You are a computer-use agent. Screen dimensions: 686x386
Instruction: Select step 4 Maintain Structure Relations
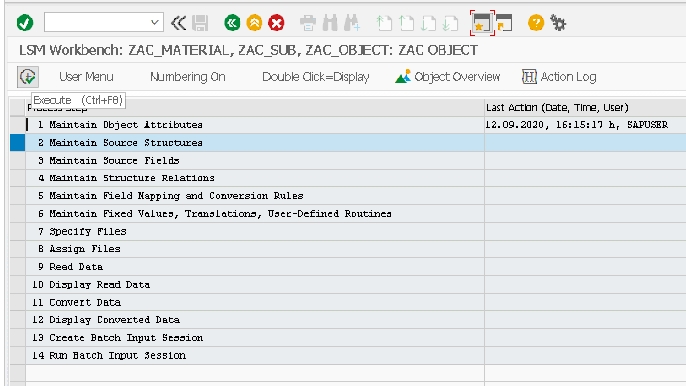tap(255, 178)
